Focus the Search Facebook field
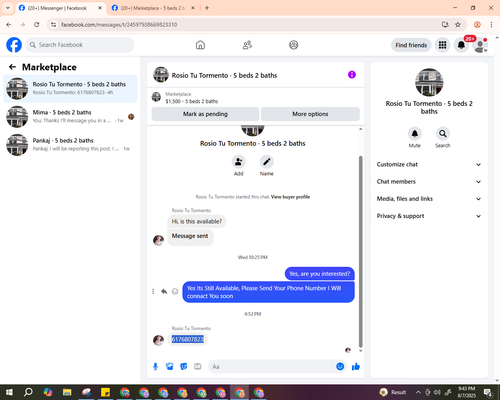The image size is (500, 400). click(x=80, y=45)
